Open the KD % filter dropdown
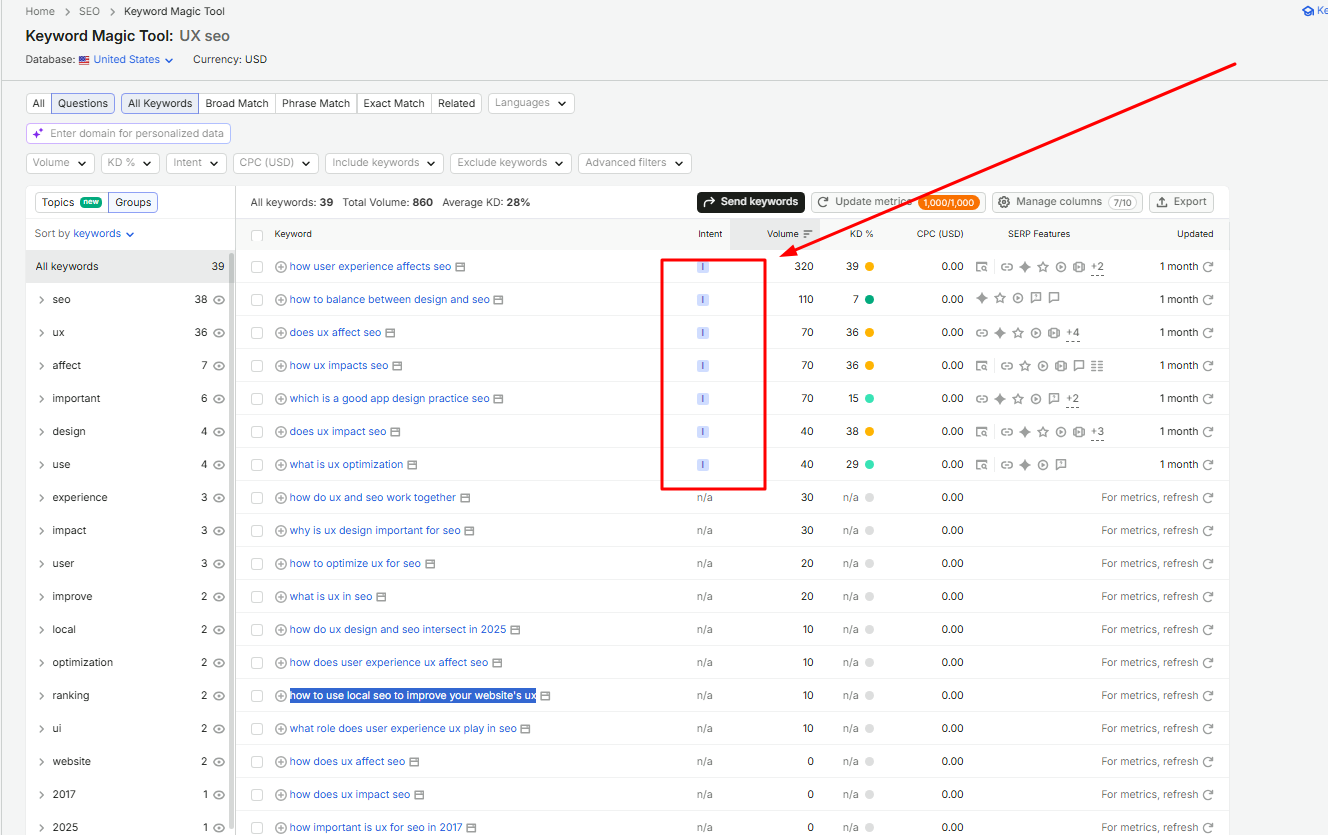The height and width of the screenshot is (835, 1328). click(x=130, y=163)
